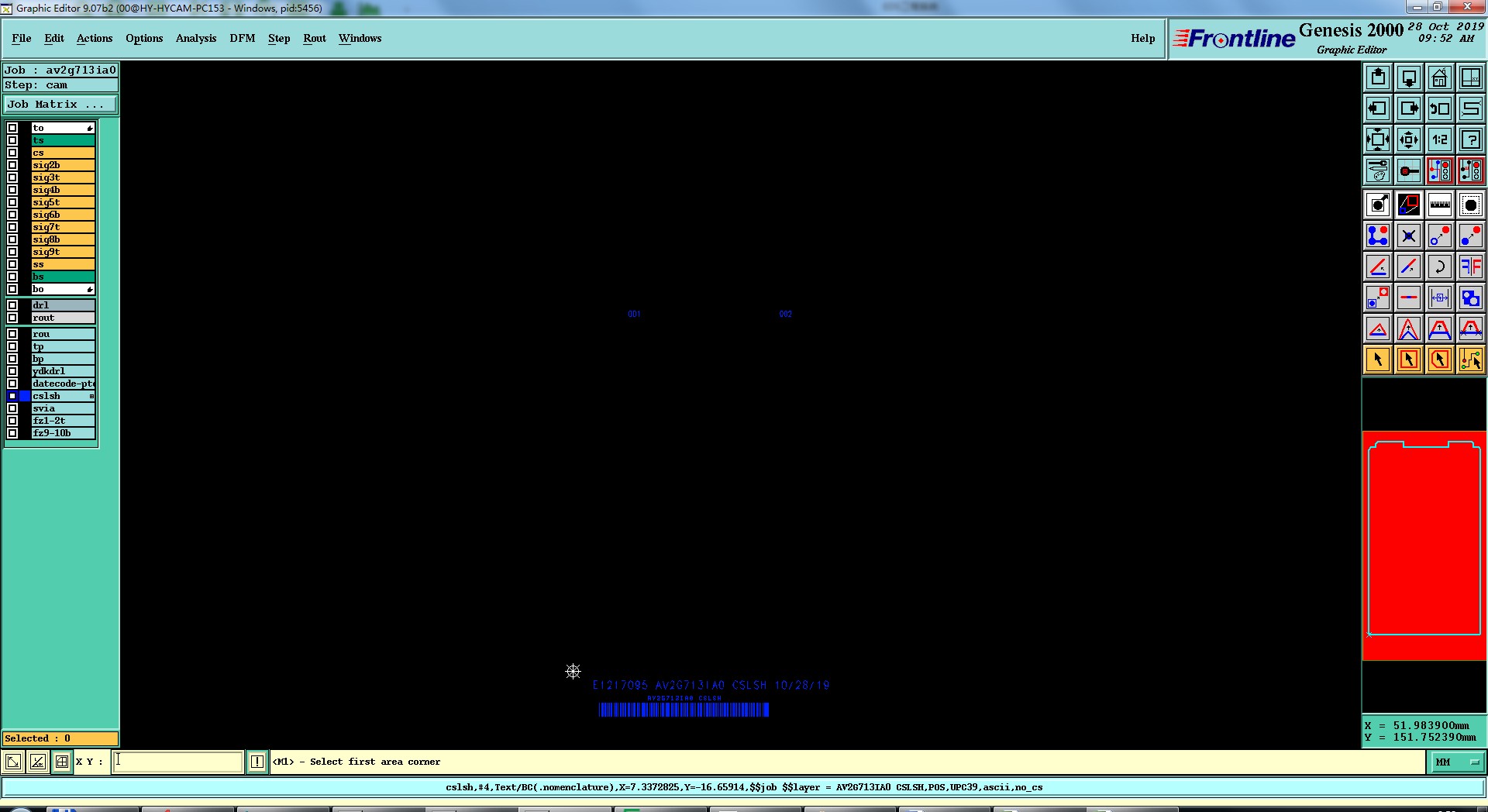The height and width of the screenshot is (812, 1488).
Task: Open the Analysis menu
Action: (196, 38)
